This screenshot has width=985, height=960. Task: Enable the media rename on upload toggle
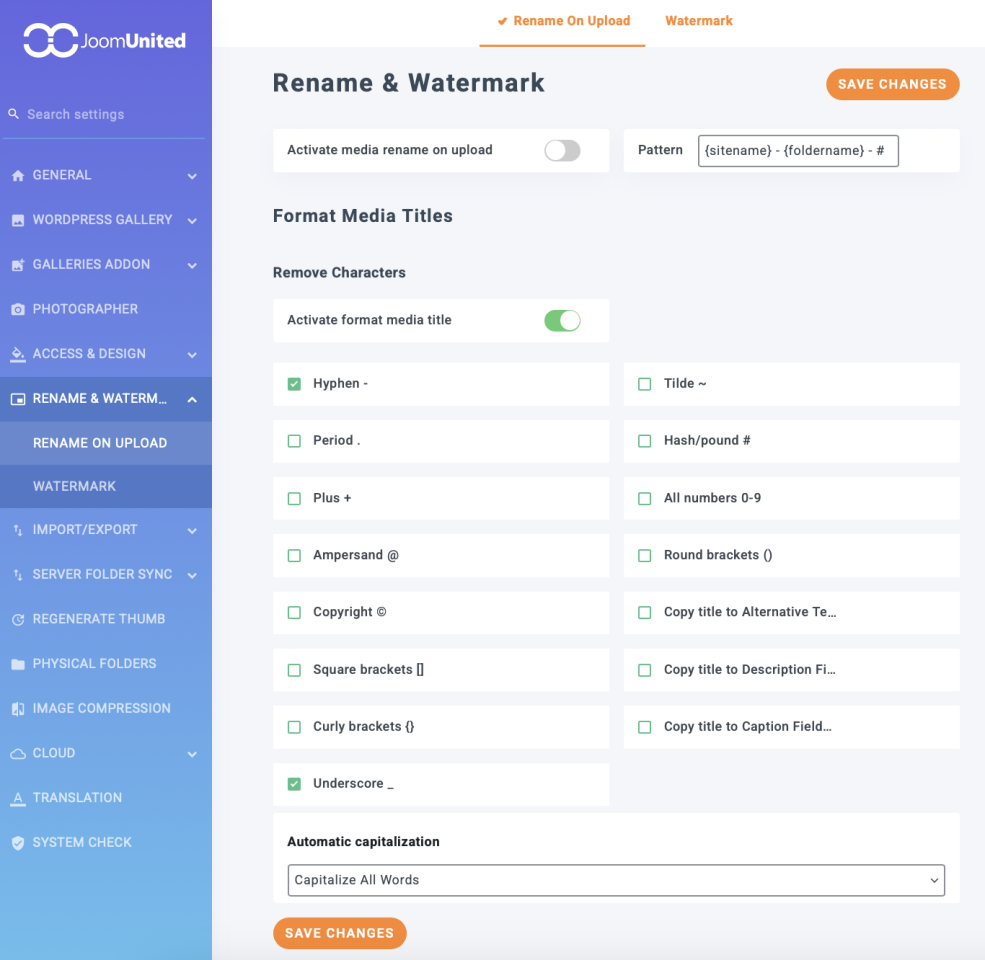pyautogui.click(x=562, y=151)
